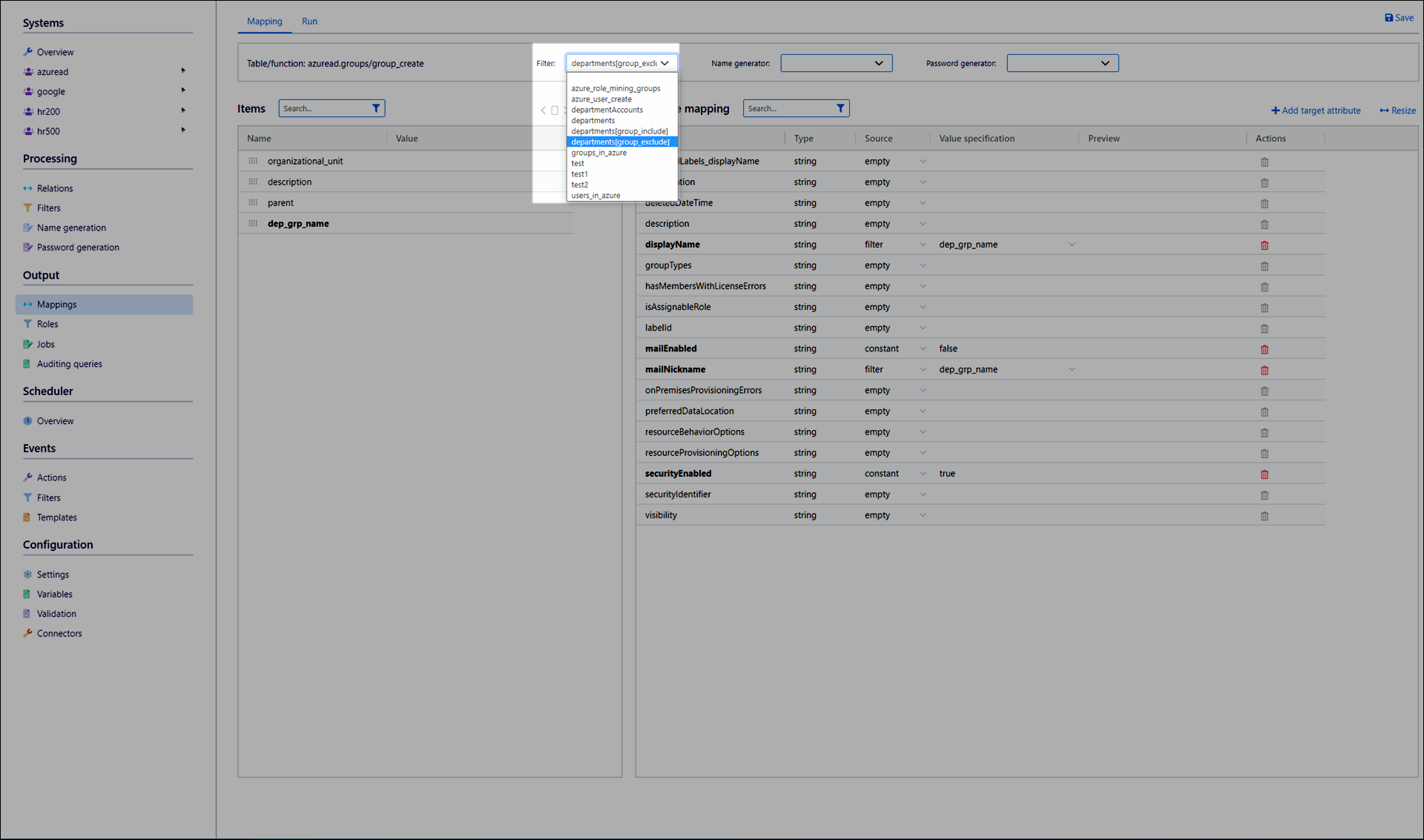Open mailEnabled source type dropdown

tap(923, 348)
